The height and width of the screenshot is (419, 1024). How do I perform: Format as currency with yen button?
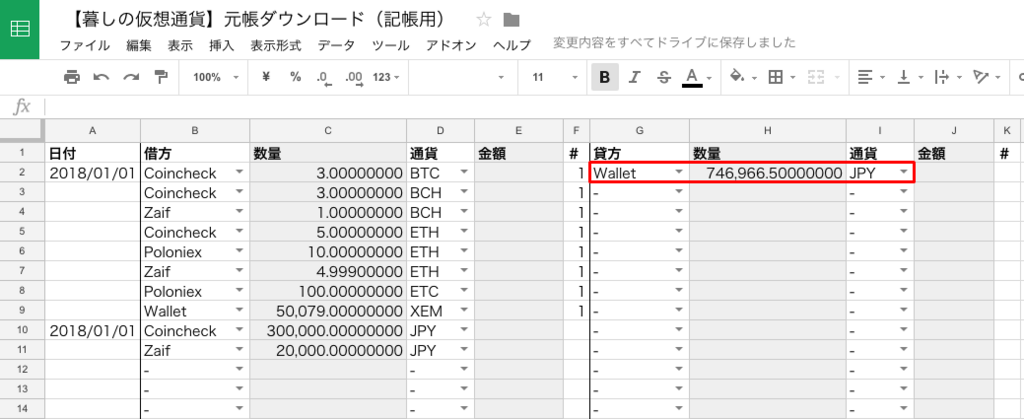(x=266, y=77)
